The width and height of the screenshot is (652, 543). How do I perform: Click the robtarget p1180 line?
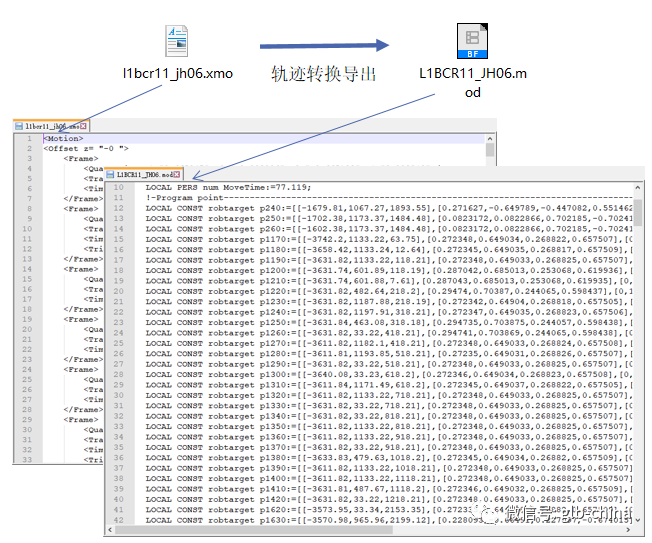point(389,250)
